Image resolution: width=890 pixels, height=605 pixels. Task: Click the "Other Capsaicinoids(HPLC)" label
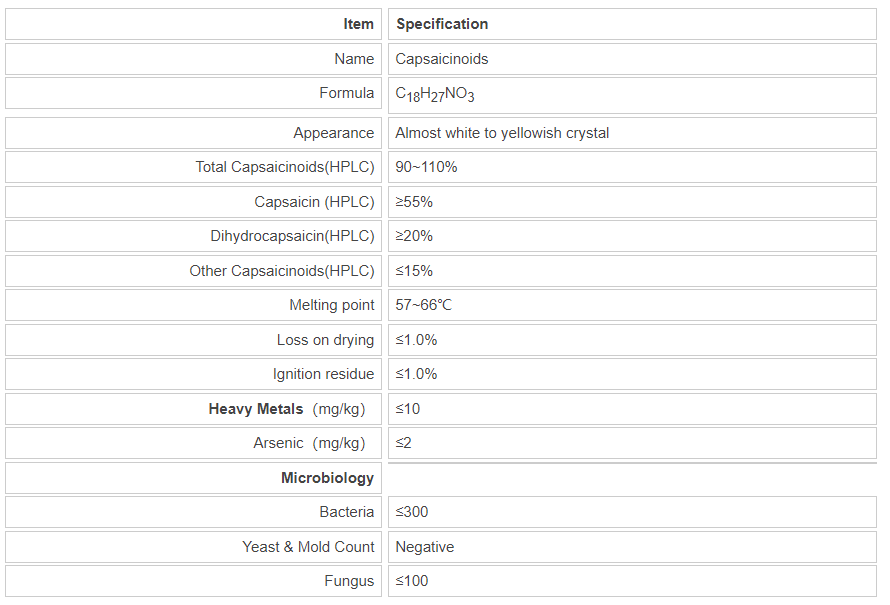(x=282, y=271)
